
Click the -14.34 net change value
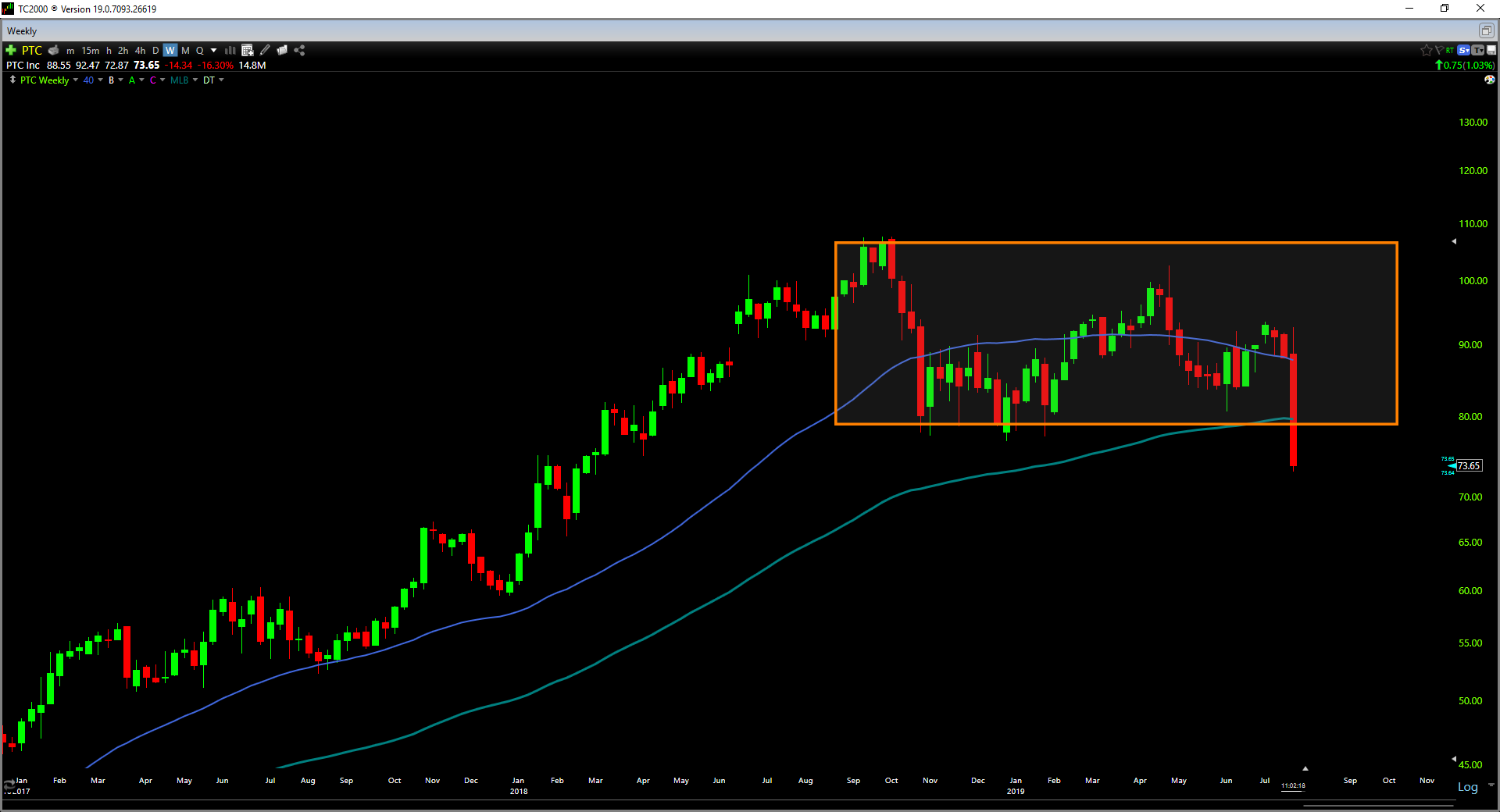click(179, 66)
